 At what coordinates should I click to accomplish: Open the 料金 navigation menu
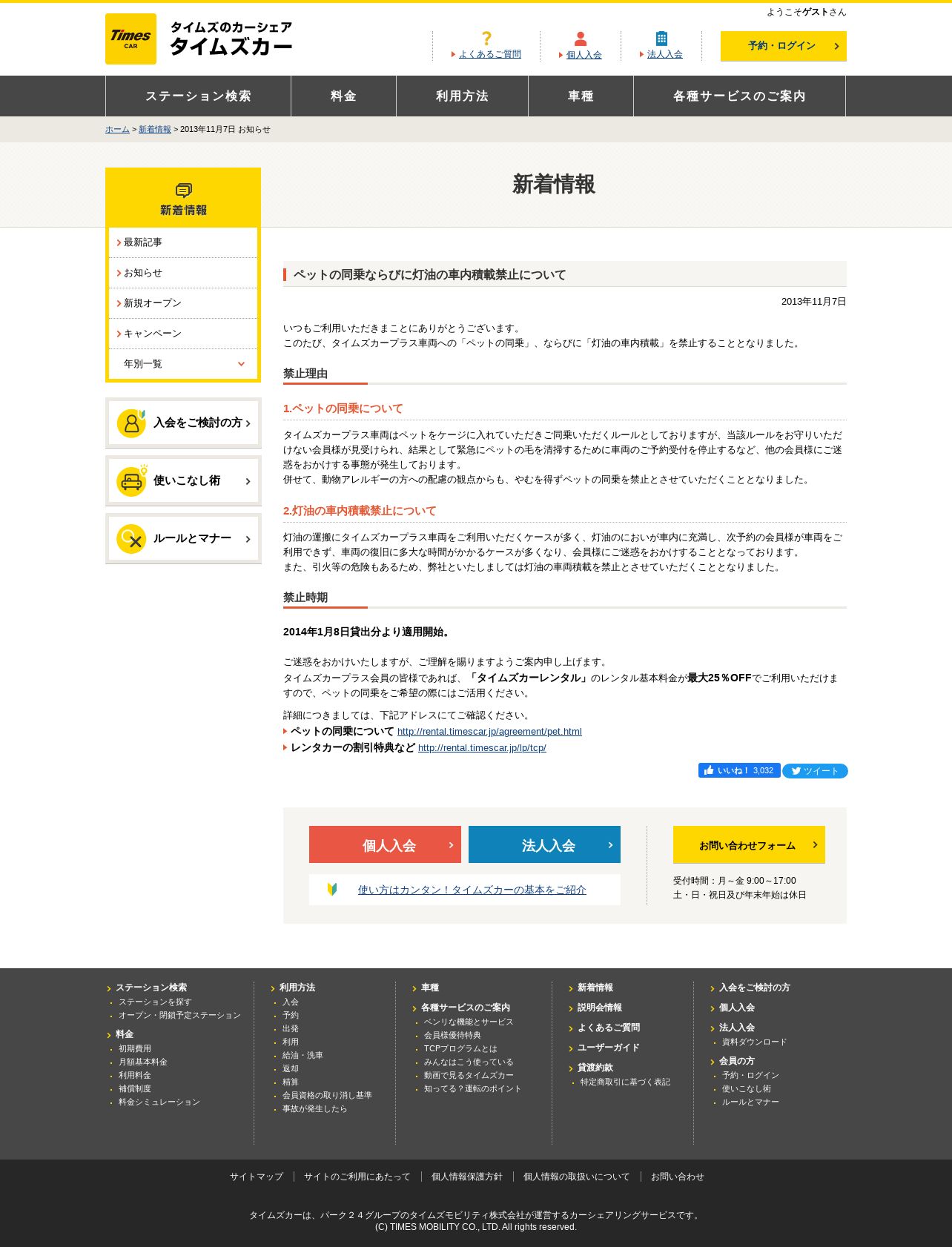coord(343,96)
